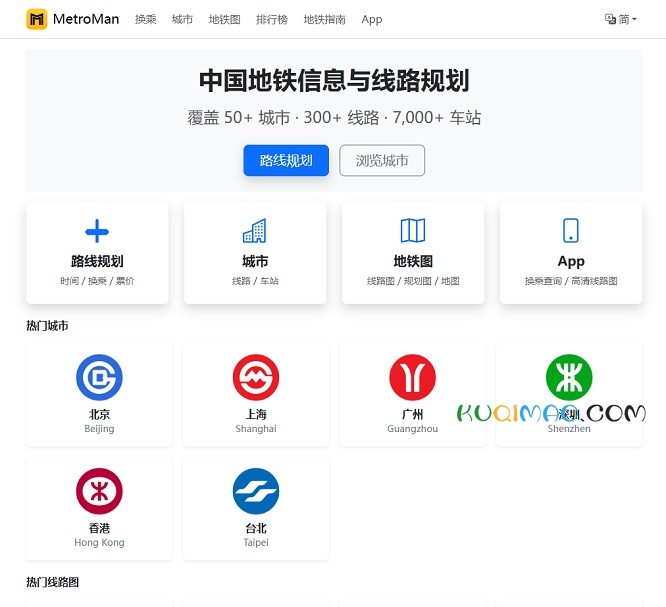Viewport: 666px width, 607px height.
Task: Click the Beijing English label
Action: tap(99, 429)
